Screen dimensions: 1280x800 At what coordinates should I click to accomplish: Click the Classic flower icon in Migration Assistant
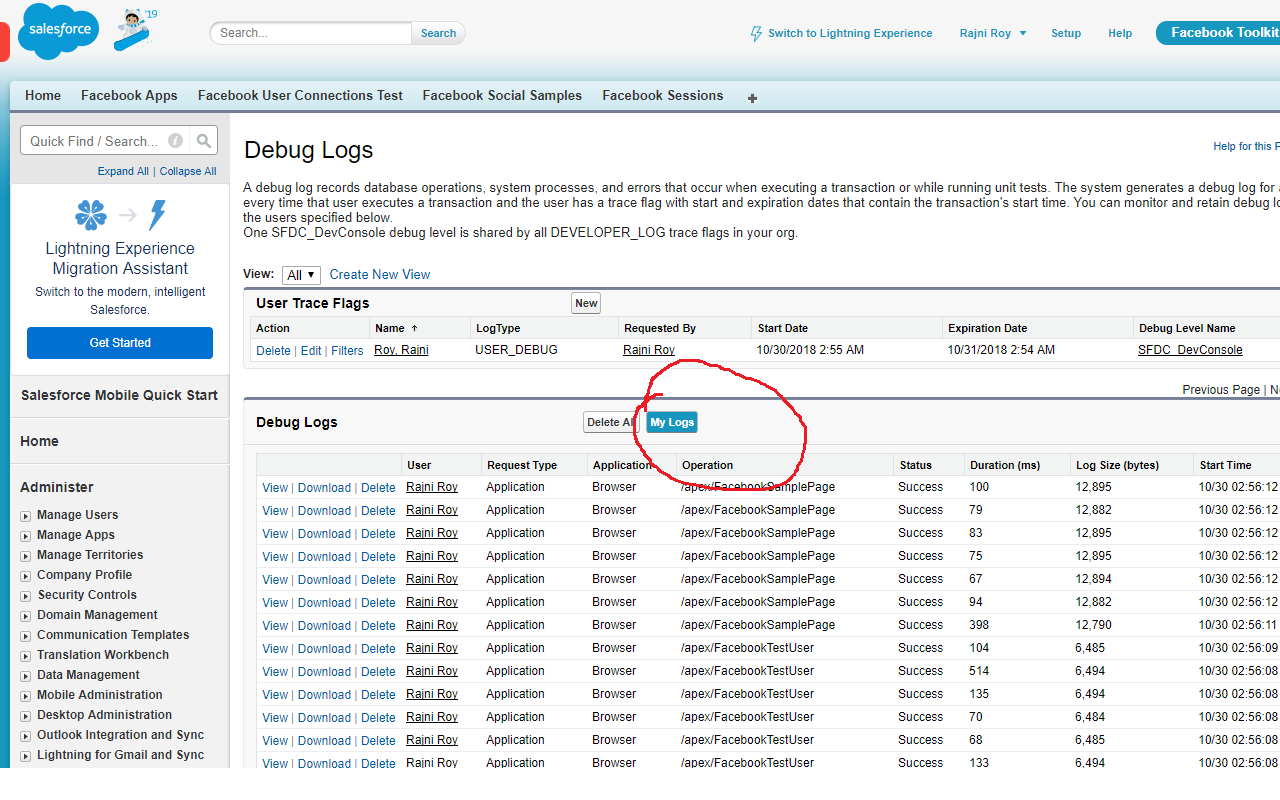(90, 214)
